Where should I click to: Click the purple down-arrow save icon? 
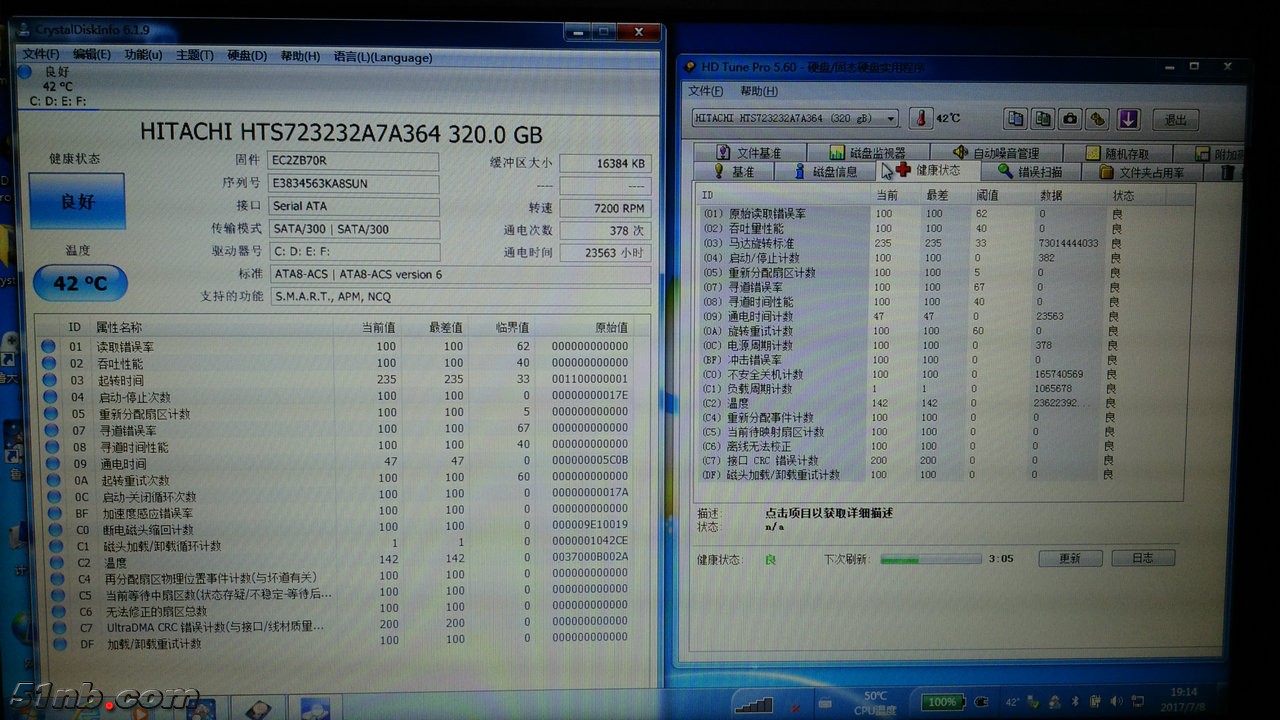(1128, 119)
